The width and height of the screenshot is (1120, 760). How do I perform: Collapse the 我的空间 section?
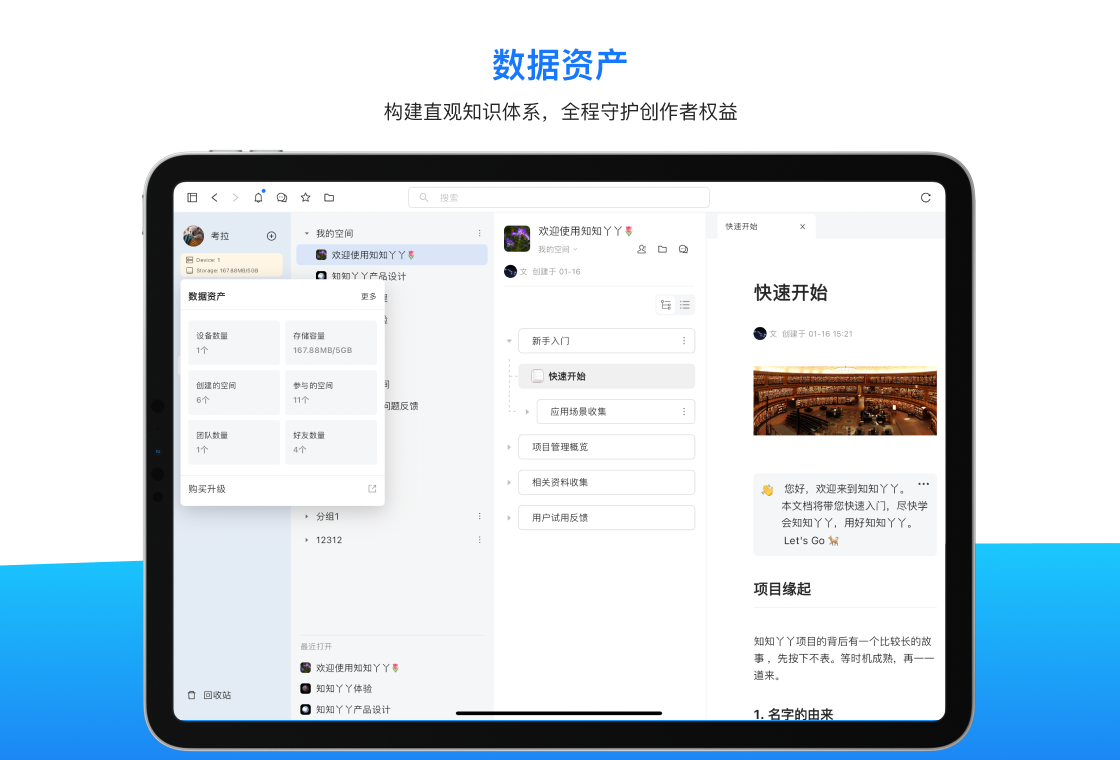(306, 234)
